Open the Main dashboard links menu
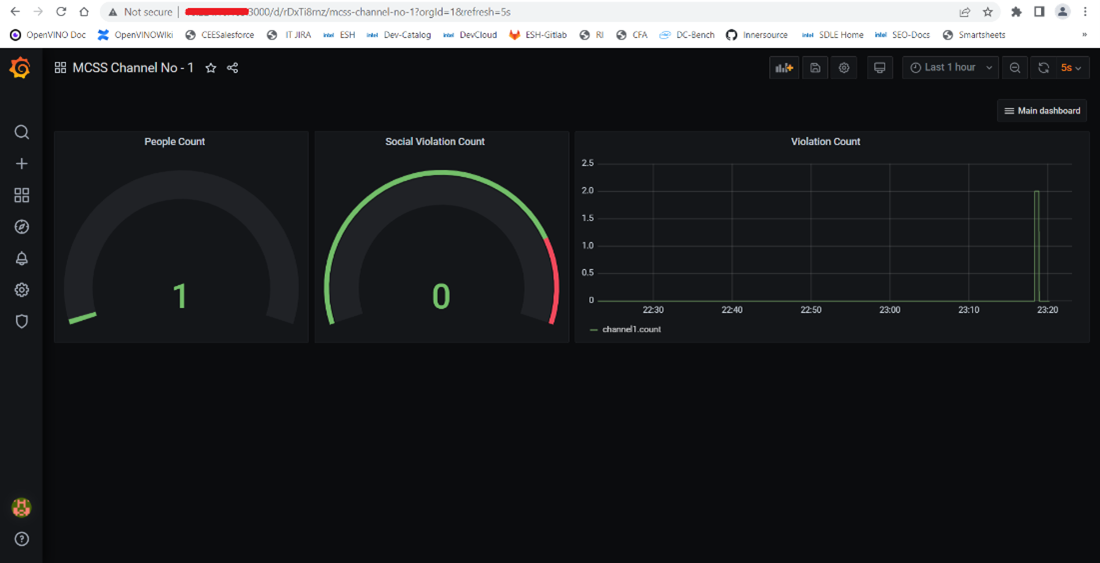Image resolution: width=1100 pixels, height=563 pixels. 1042,111
